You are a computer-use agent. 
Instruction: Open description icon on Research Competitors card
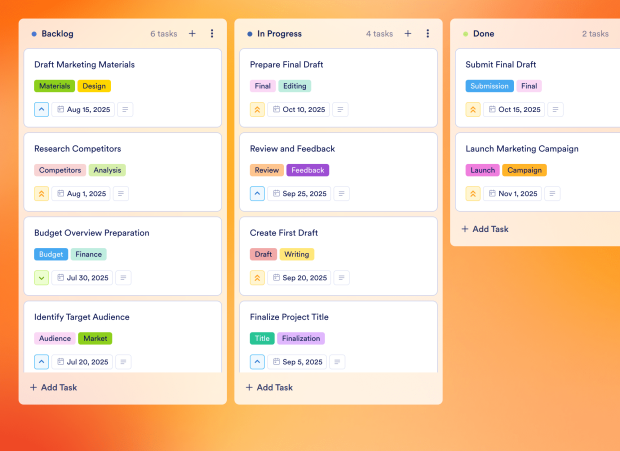(x=120, y=194)
